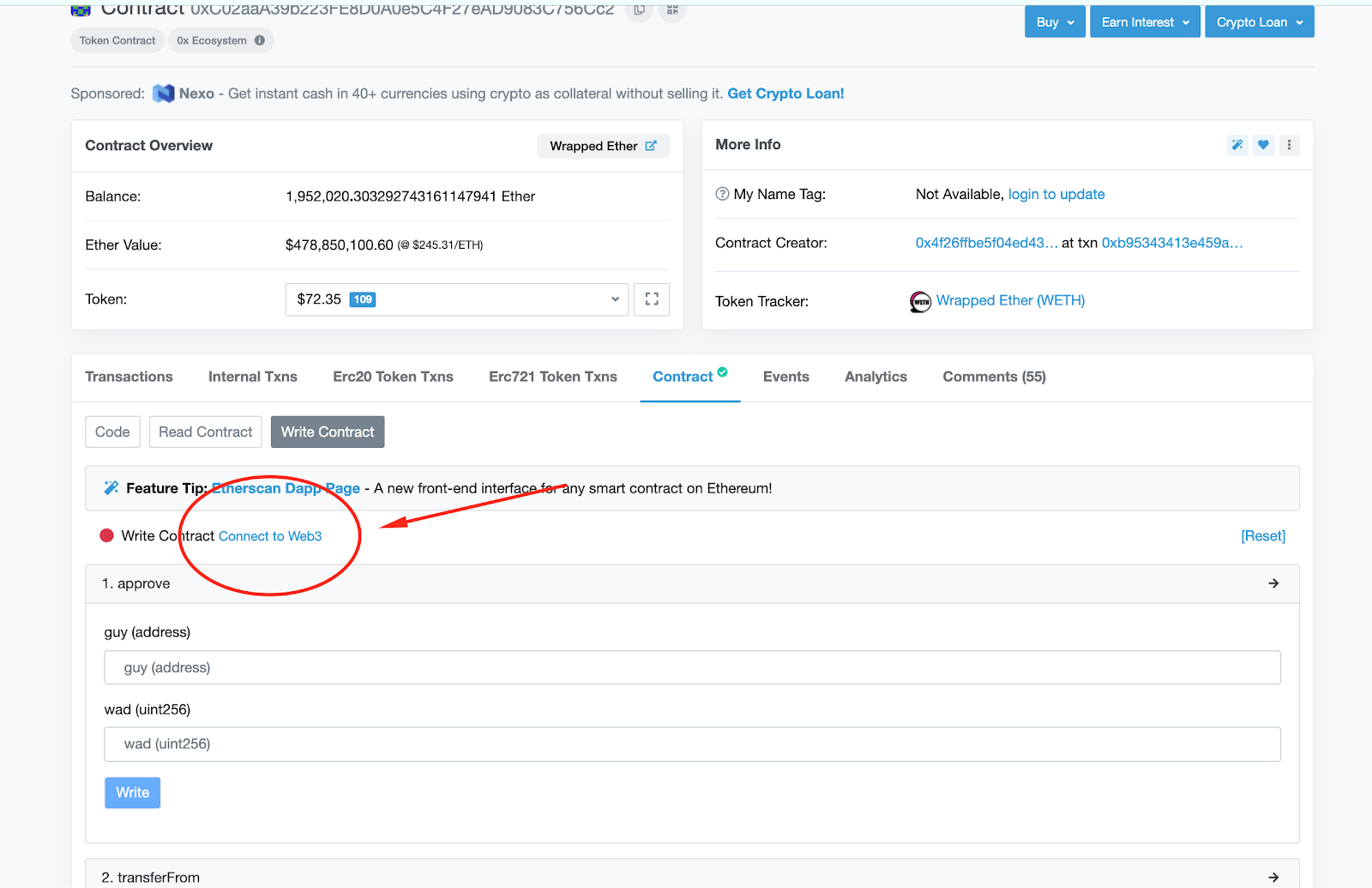Open the Token $72.35 holdings dropdown
Image resolution: width=1372 pixels, height=888 pixels.
tap(457, 299)
